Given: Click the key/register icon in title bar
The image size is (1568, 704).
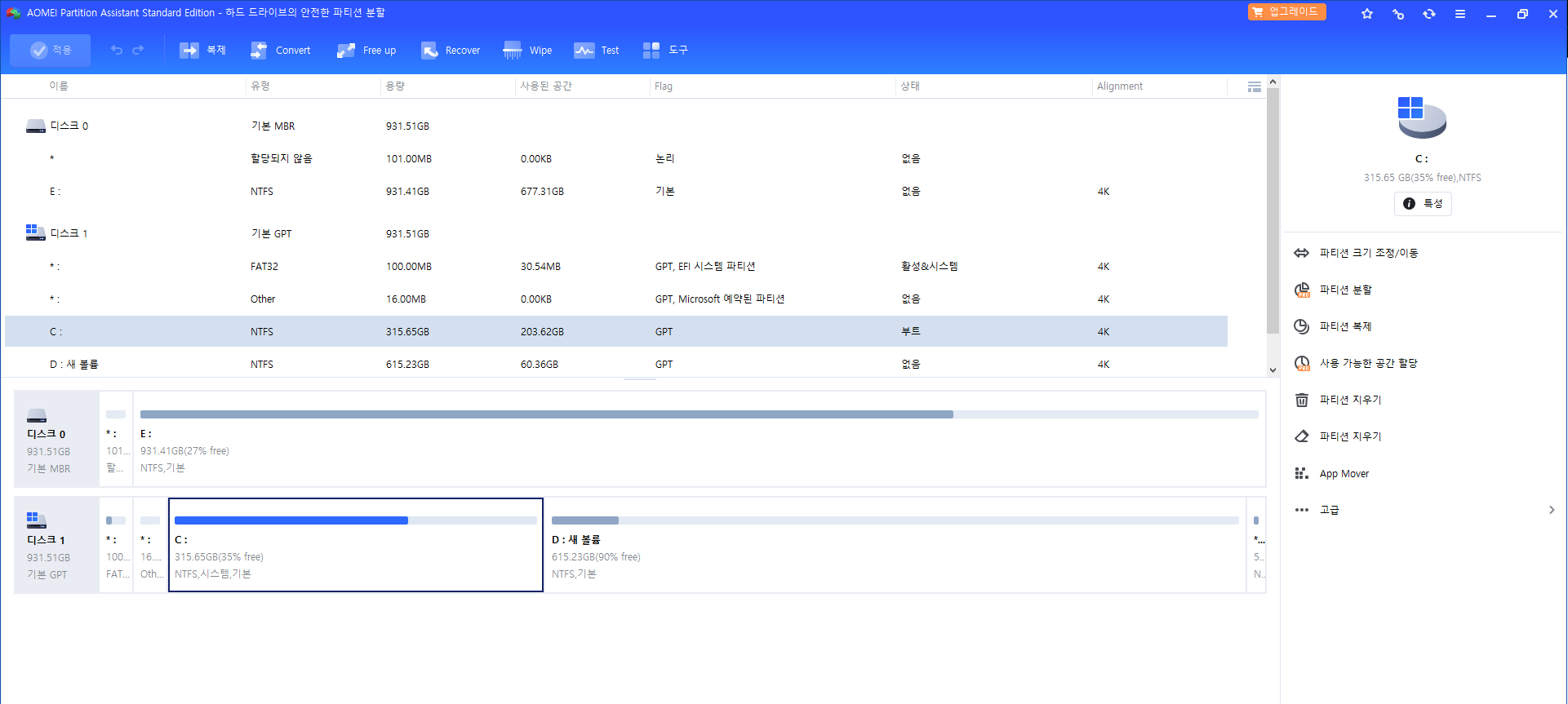Looking at the screenshot, I should pos(1398,14).
